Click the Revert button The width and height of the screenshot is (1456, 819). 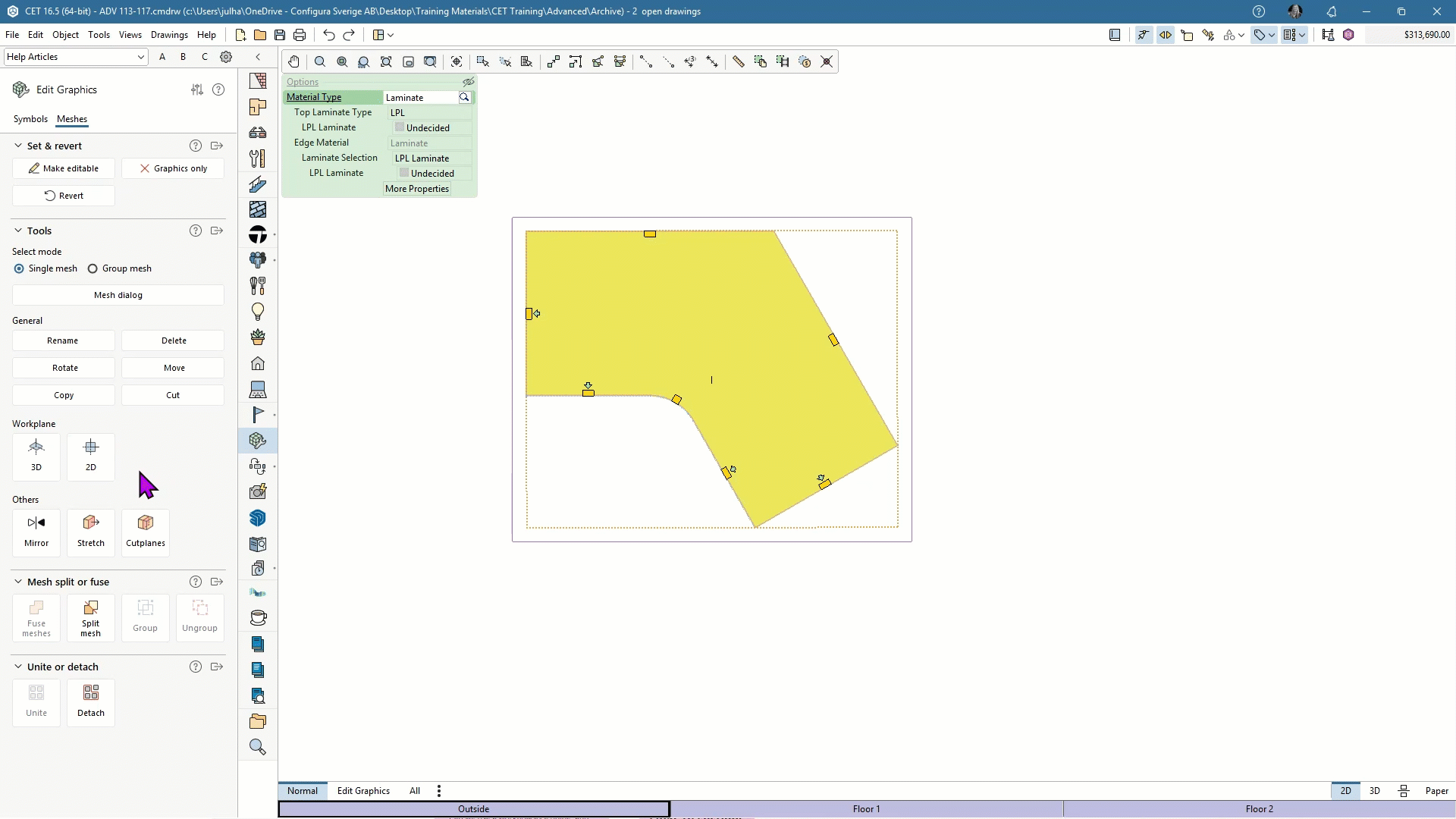pyautogui.click(x=64, y=196)
